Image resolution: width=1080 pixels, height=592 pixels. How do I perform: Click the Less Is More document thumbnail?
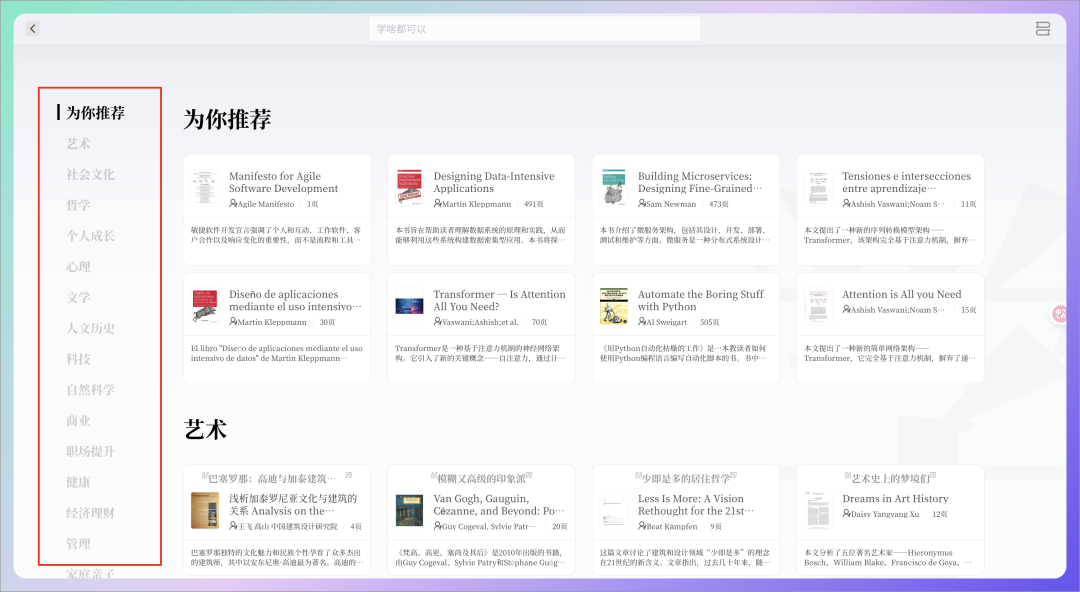[x=613, y=511]
